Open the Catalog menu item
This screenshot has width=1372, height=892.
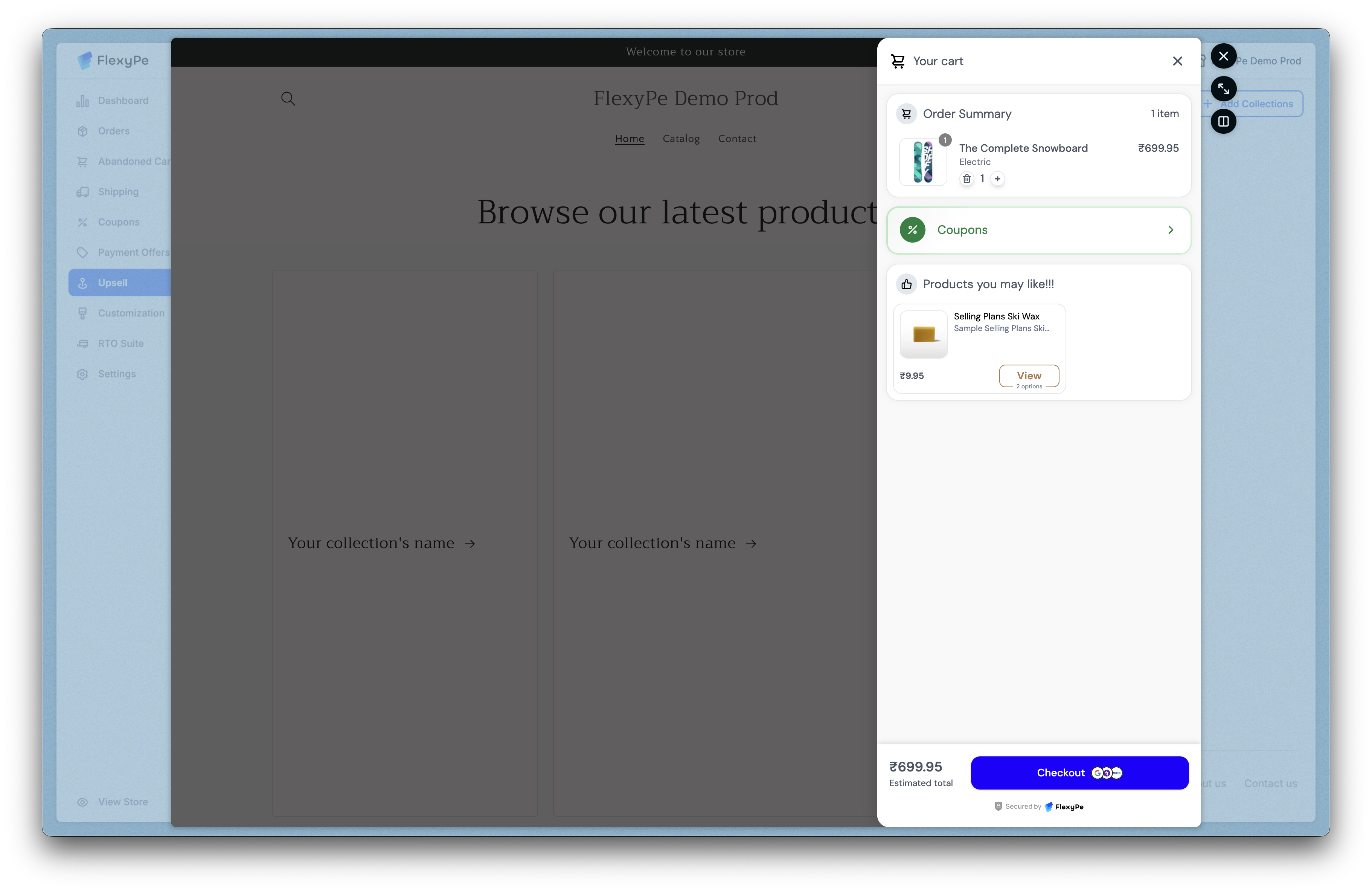pos(681,139)
